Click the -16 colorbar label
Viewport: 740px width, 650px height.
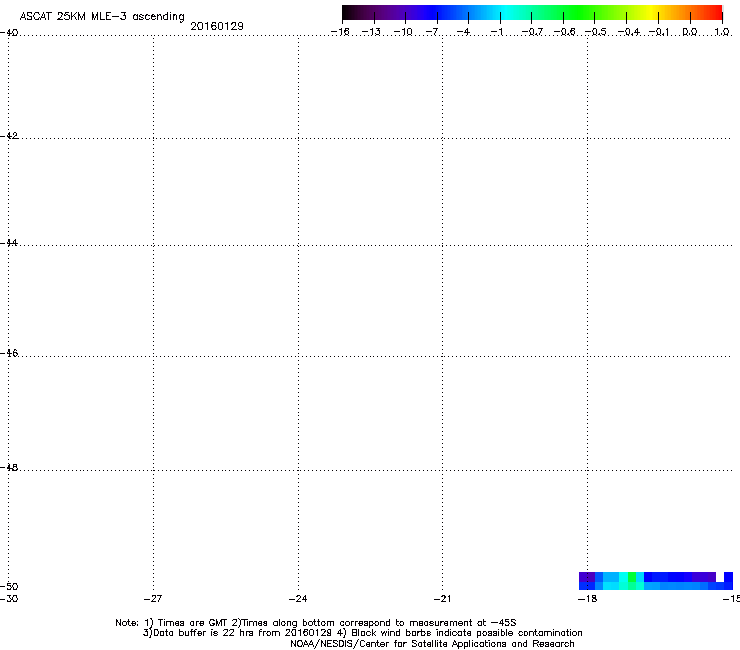(x=340, y=32)
